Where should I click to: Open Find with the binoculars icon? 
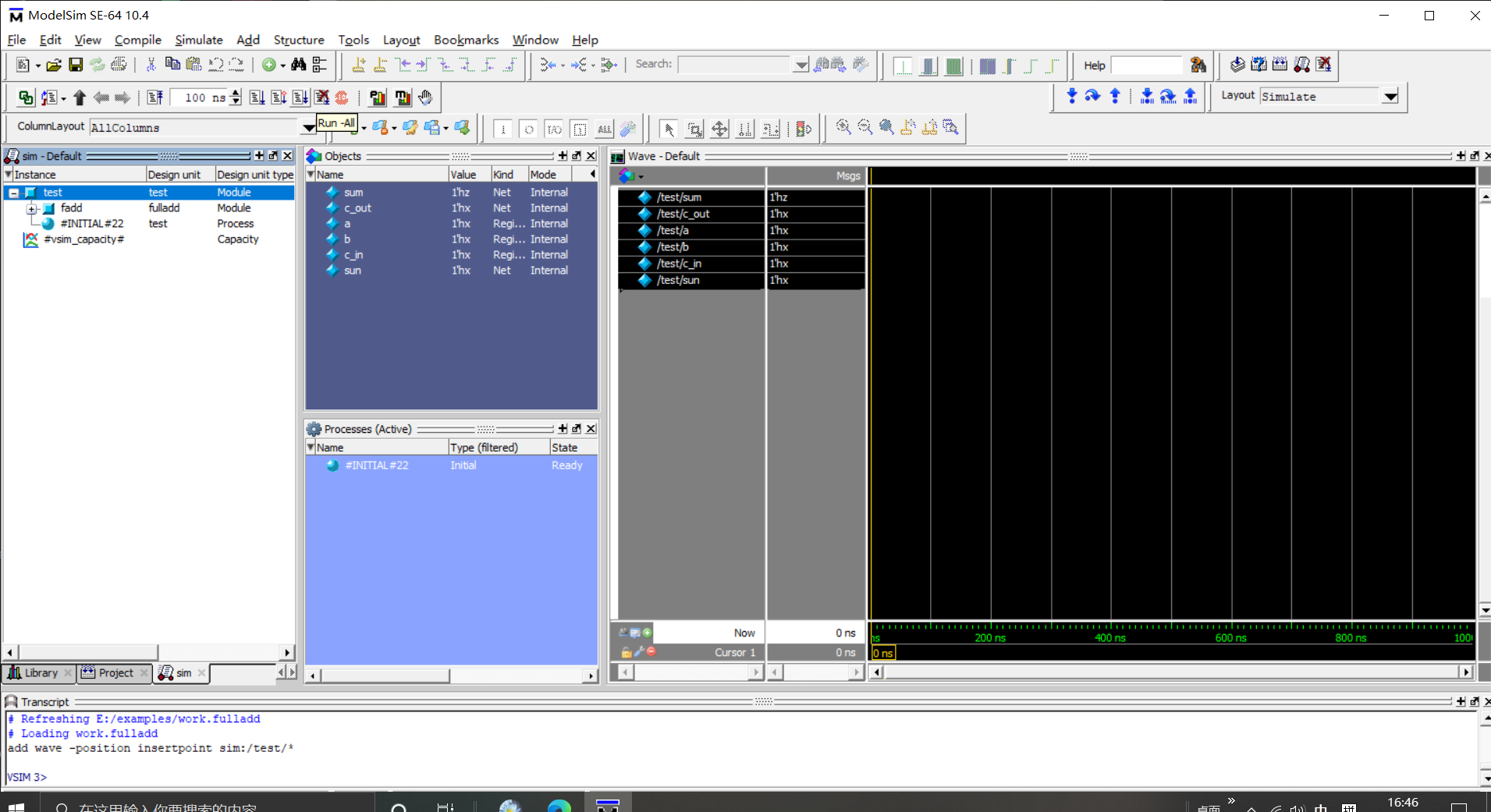point(299,65)
